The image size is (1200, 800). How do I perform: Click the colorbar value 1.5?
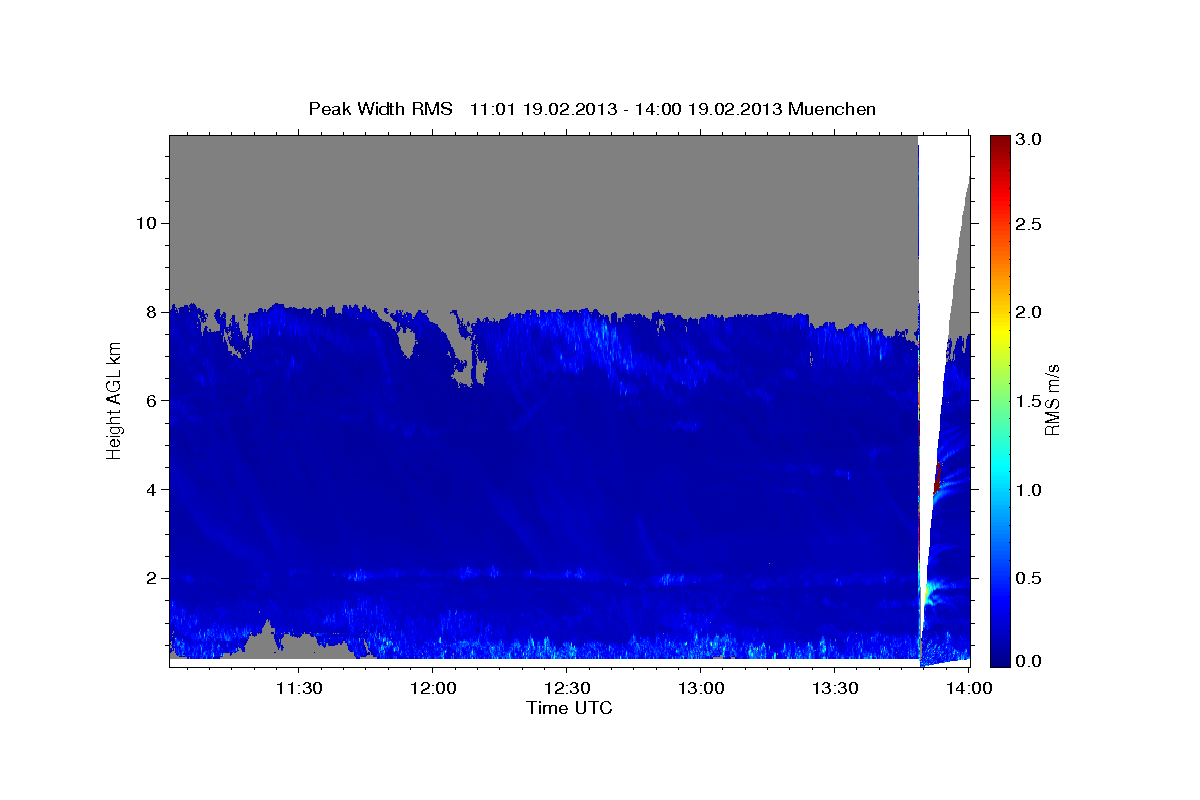coord(1030,401)
